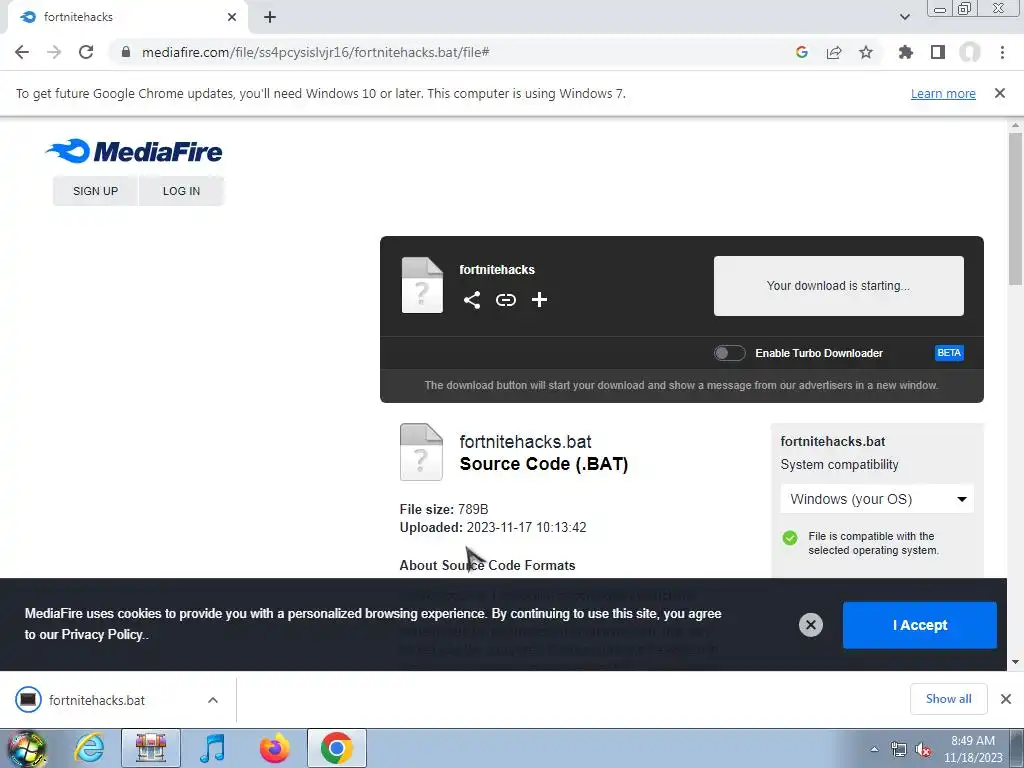
Task: Expand the fortnitehacks.bat download options chevron
Action: click(x=213, y=700)
